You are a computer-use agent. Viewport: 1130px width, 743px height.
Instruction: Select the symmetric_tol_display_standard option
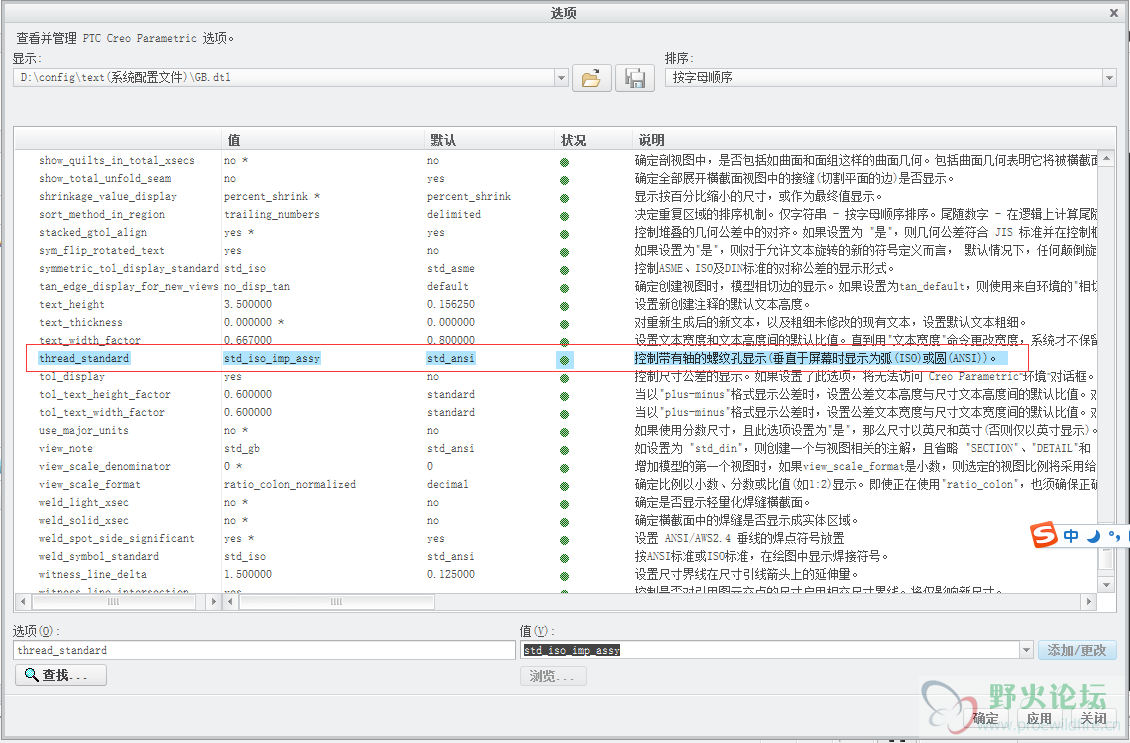tap(128, 268)
